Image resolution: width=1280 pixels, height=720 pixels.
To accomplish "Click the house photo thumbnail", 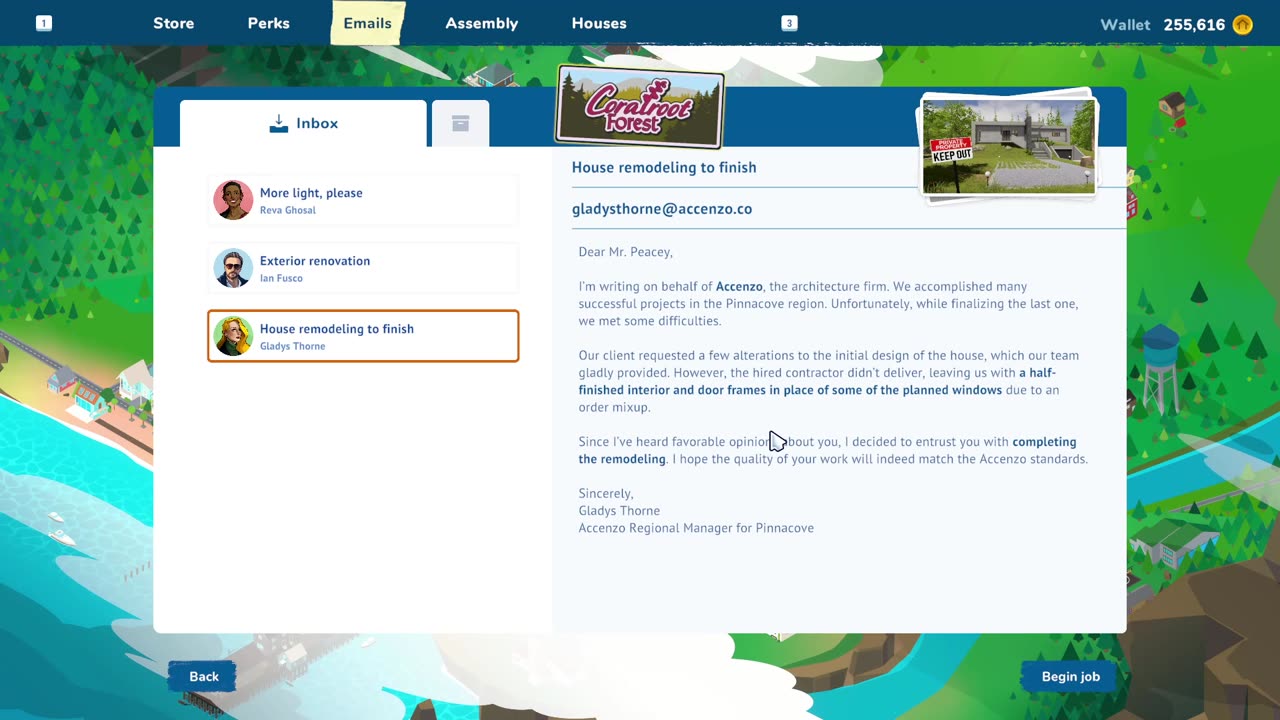I will pyautogui.click(x=1008, y=146).
